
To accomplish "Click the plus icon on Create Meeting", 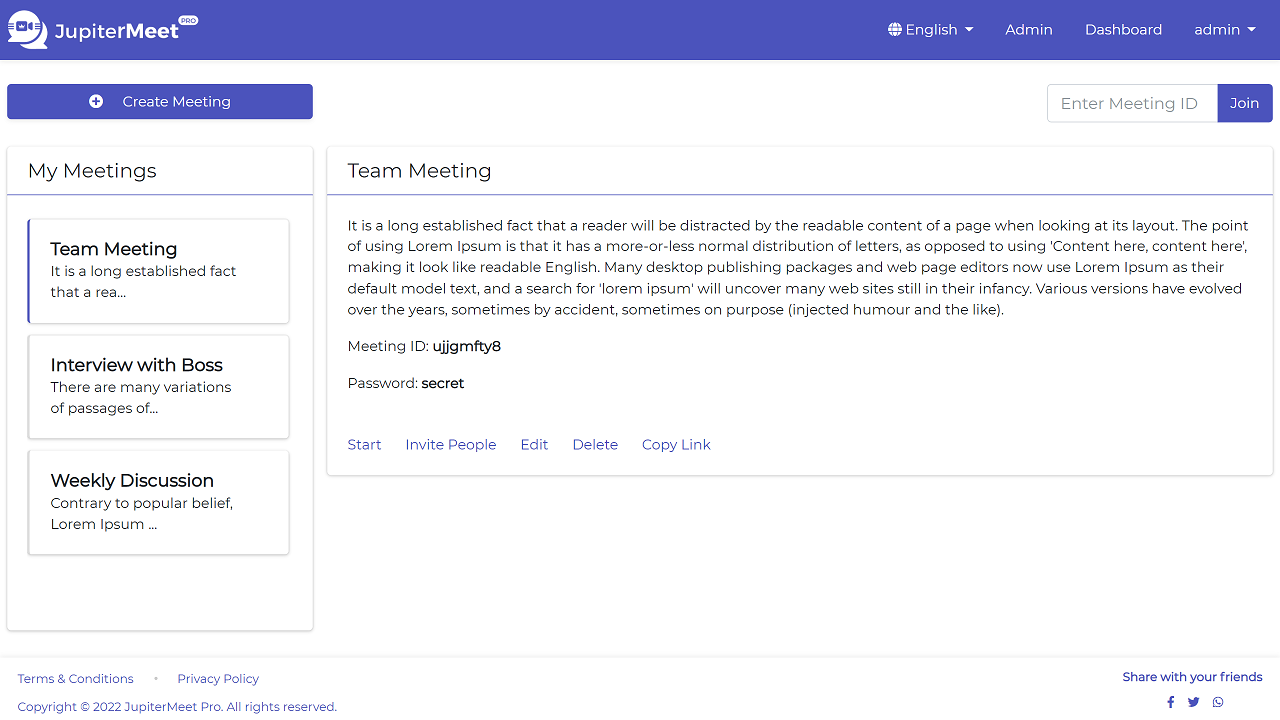I will [95, 101].
